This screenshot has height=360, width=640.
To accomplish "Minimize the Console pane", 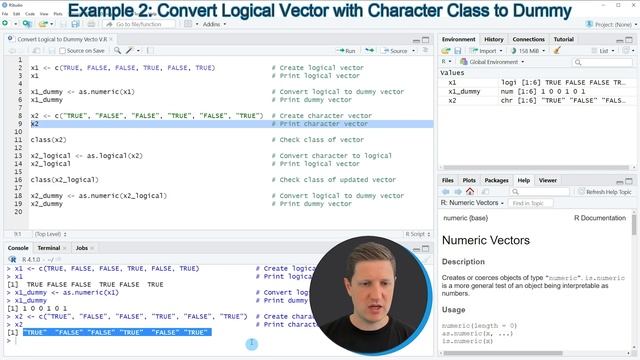I will pyautogui.click(x=416, y=249).
